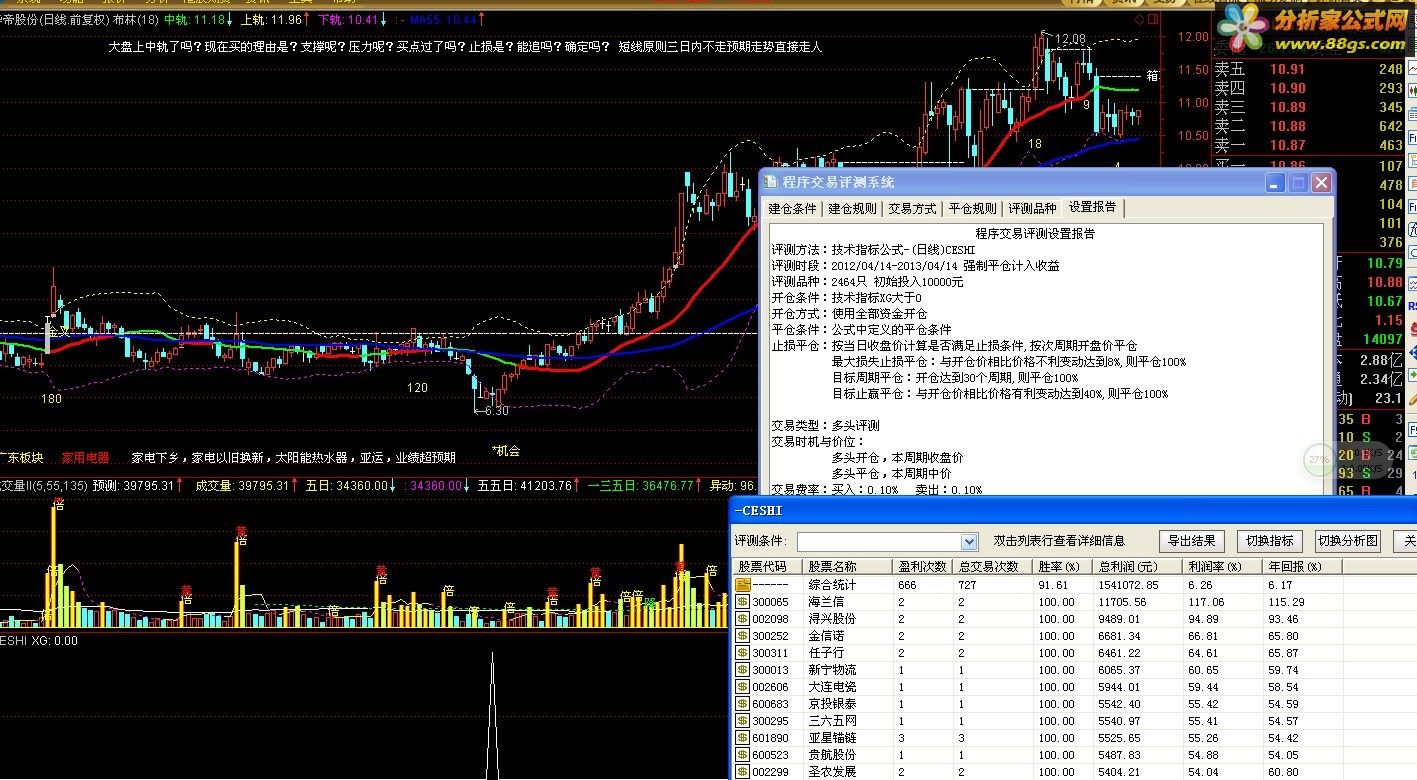
Task: Click the 卖五 ask price 10.91
Action: [x=1288, y=69]
